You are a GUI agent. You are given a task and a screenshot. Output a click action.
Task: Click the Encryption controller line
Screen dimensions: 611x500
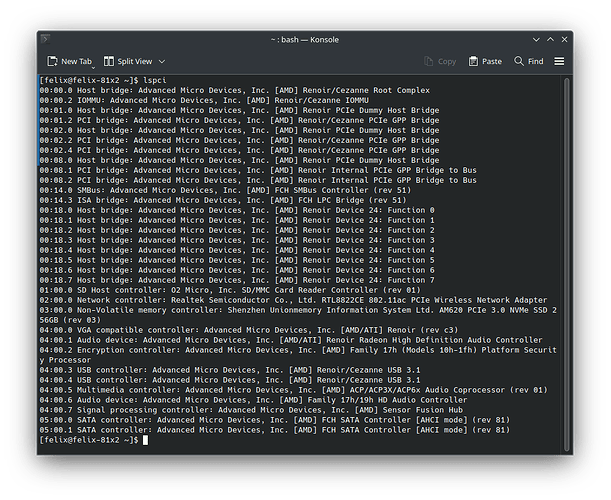tap(300, 350)
